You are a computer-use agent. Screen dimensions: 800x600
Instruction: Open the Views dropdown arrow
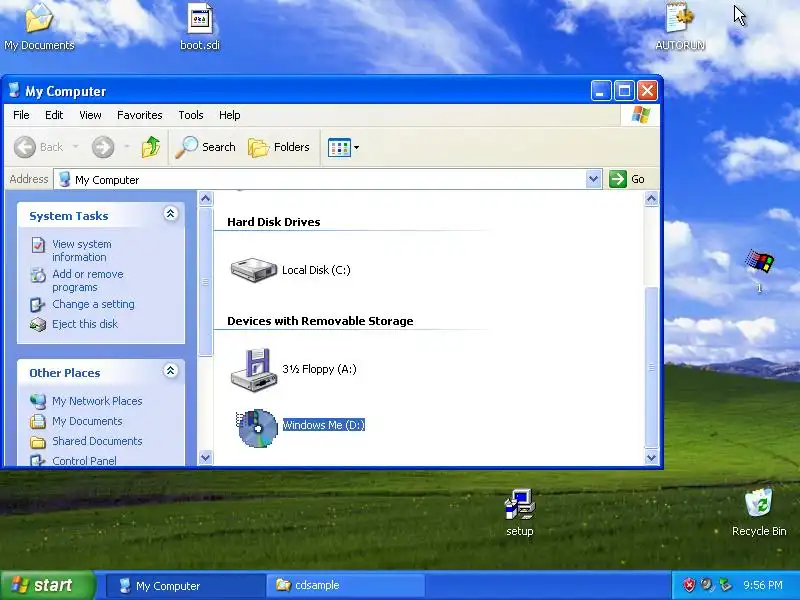click(x=356, y=148)
